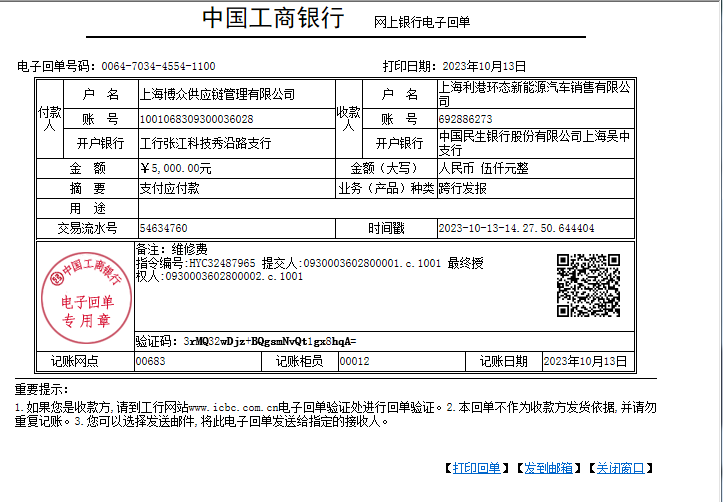This screenshot has width=723, height=502.
Task: Click the e-receipt number 0064-7034-4554-1100
Action: pyautogui.click(x=158, y=66)
